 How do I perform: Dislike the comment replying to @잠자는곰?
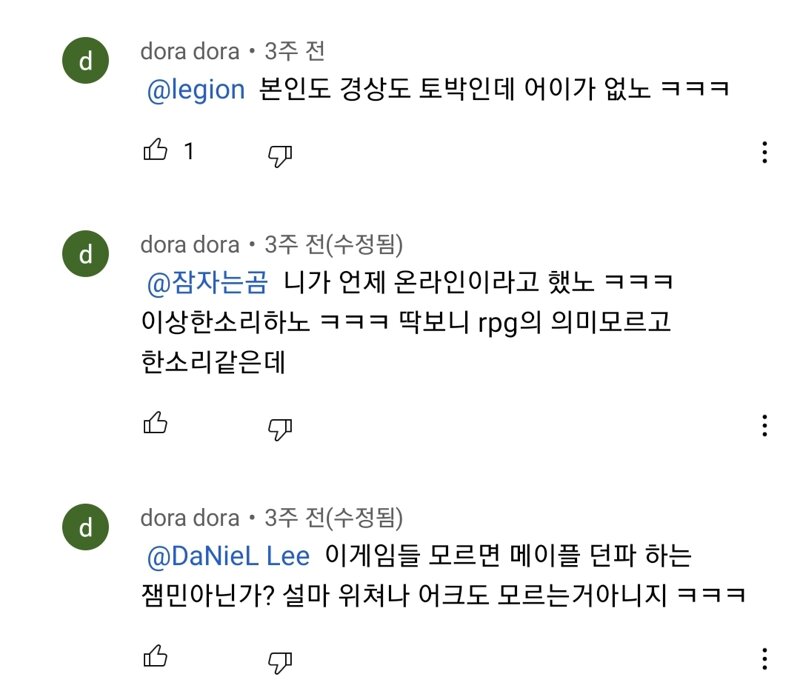279,426
